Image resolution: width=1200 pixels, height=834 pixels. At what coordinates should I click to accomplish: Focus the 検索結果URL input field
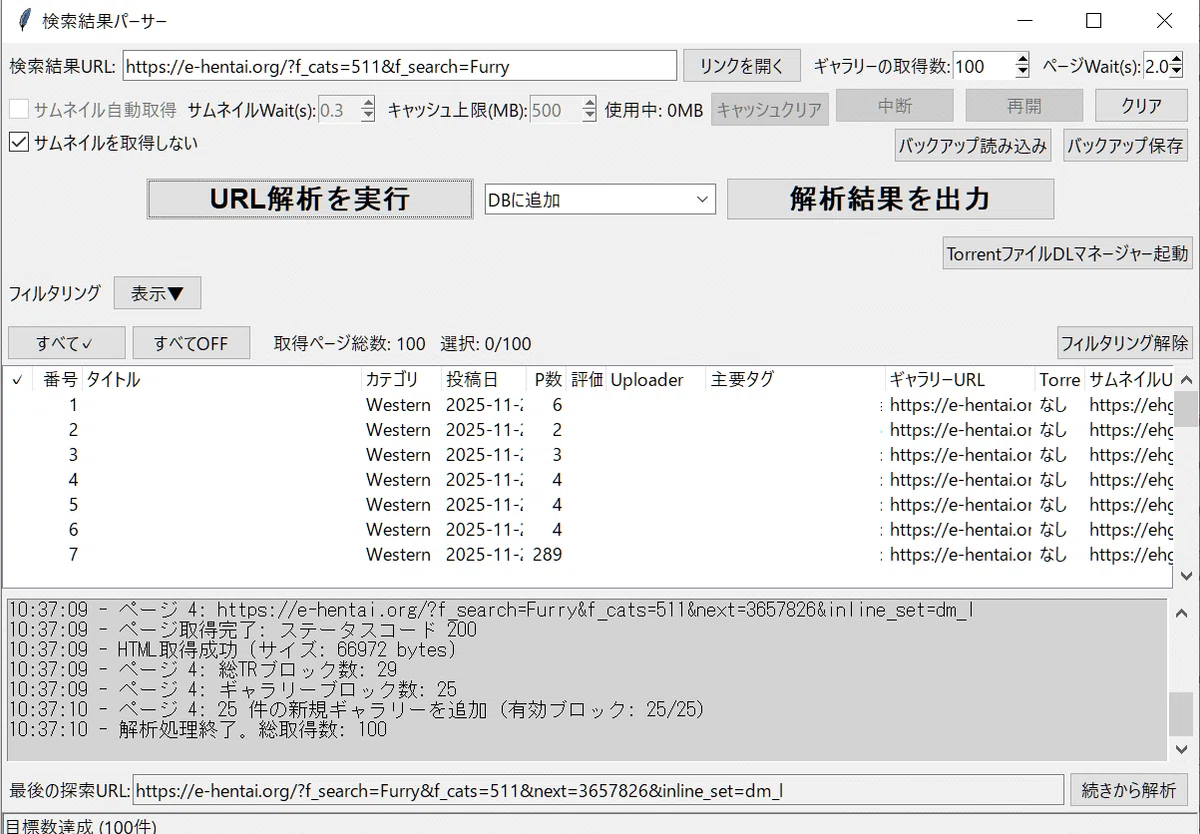pyautogui.click(x=400, y=66)
